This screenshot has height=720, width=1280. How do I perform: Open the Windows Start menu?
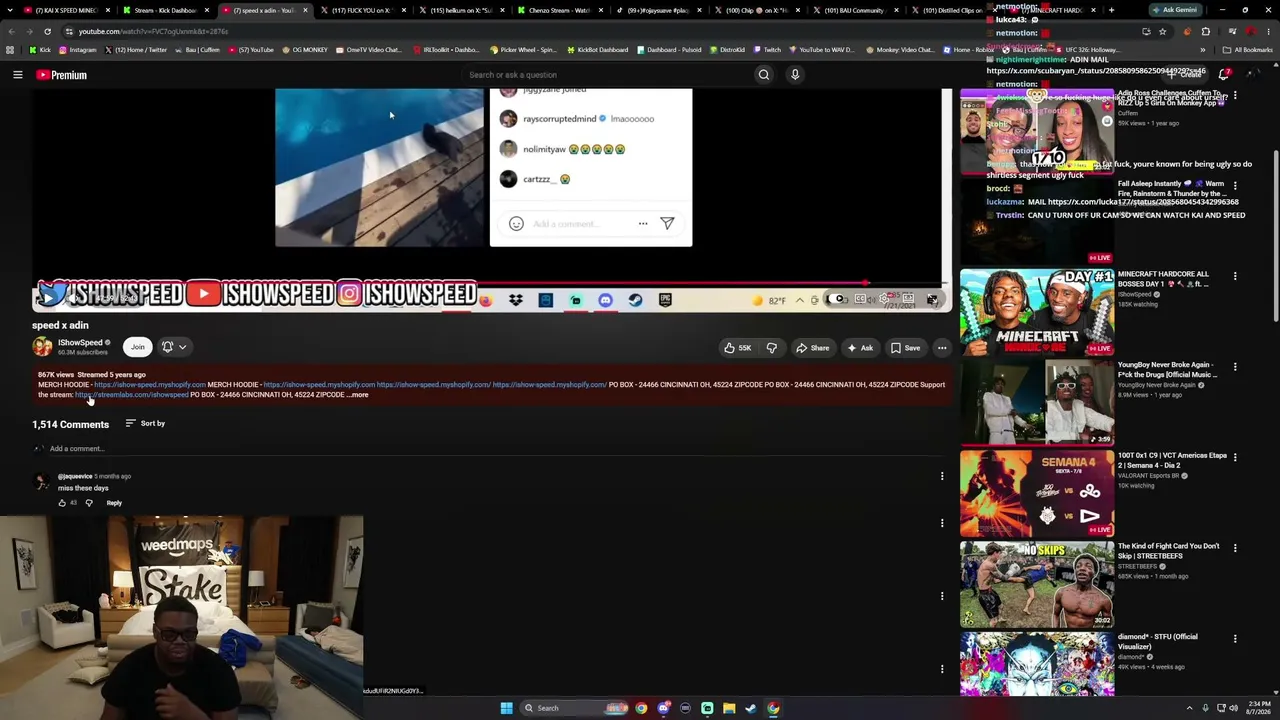coord(506,708)
